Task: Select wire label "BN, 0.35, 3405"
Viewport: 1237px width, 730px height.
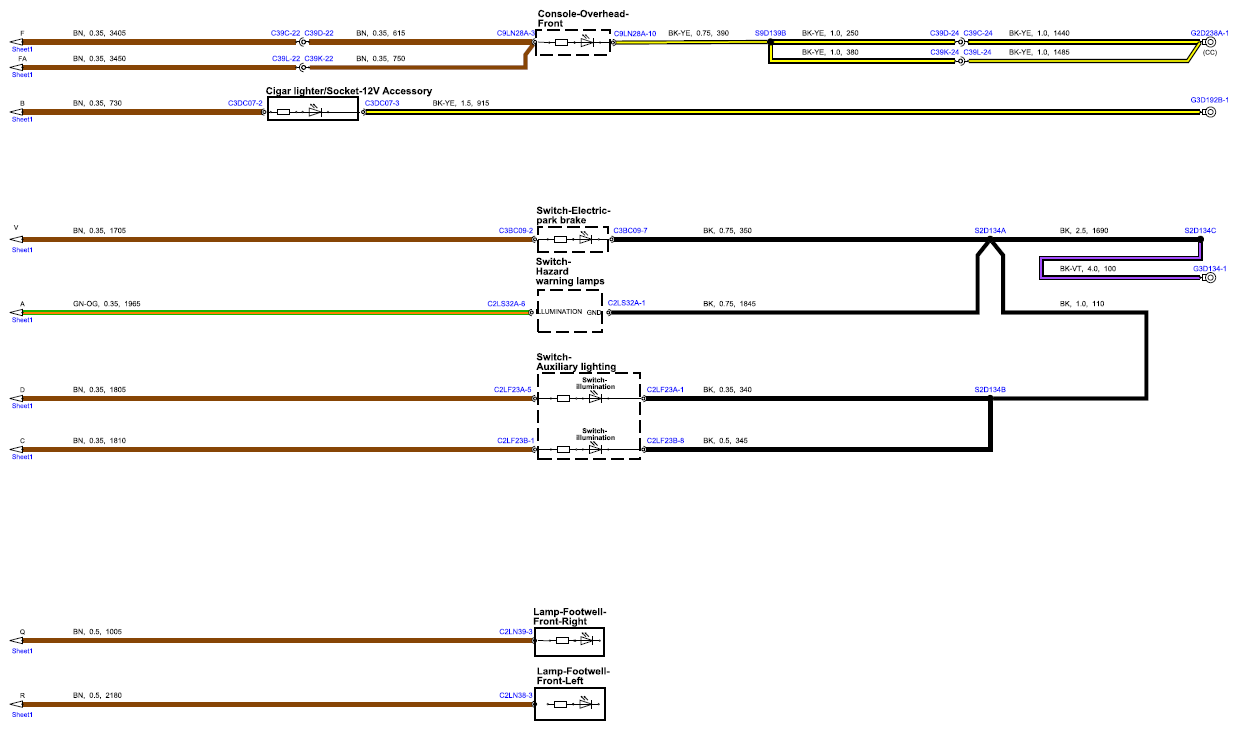Action: pyautogui.click(x=99, y=34)
